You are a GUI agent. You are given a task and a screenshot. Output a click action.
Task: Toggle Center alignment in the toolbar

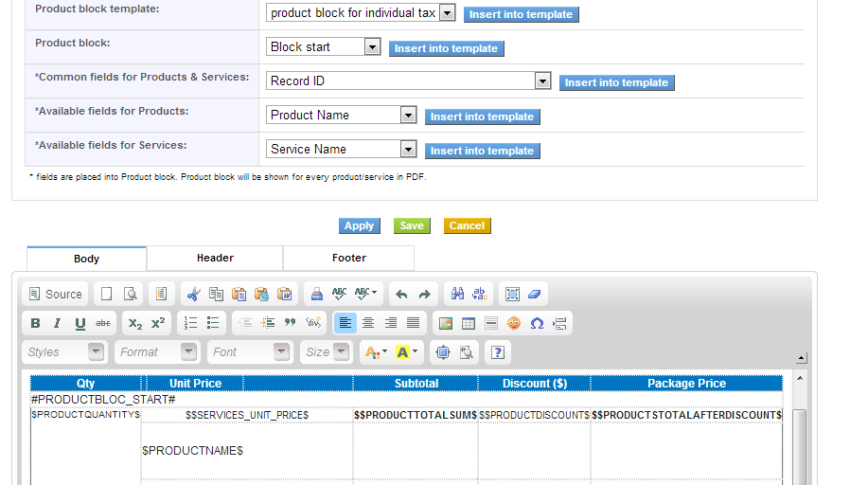point(368,323)
